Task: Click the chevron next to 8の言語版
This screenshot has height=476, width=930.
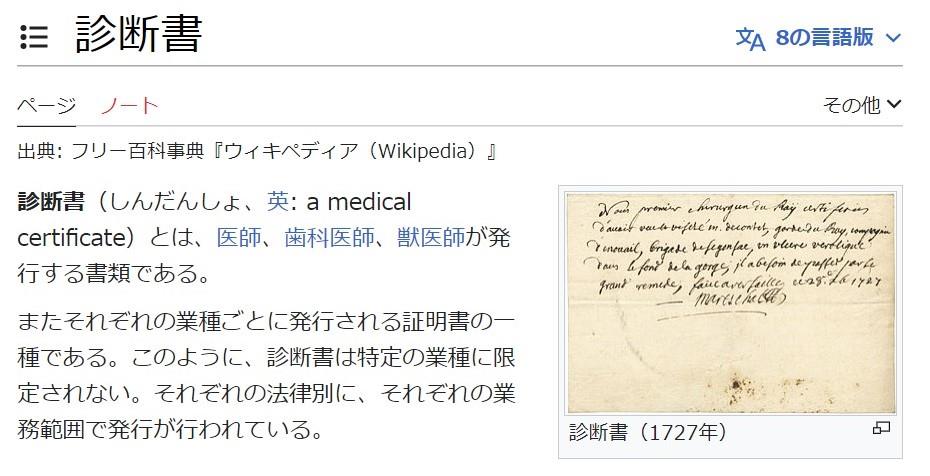Action: click(x=893, y=39)
